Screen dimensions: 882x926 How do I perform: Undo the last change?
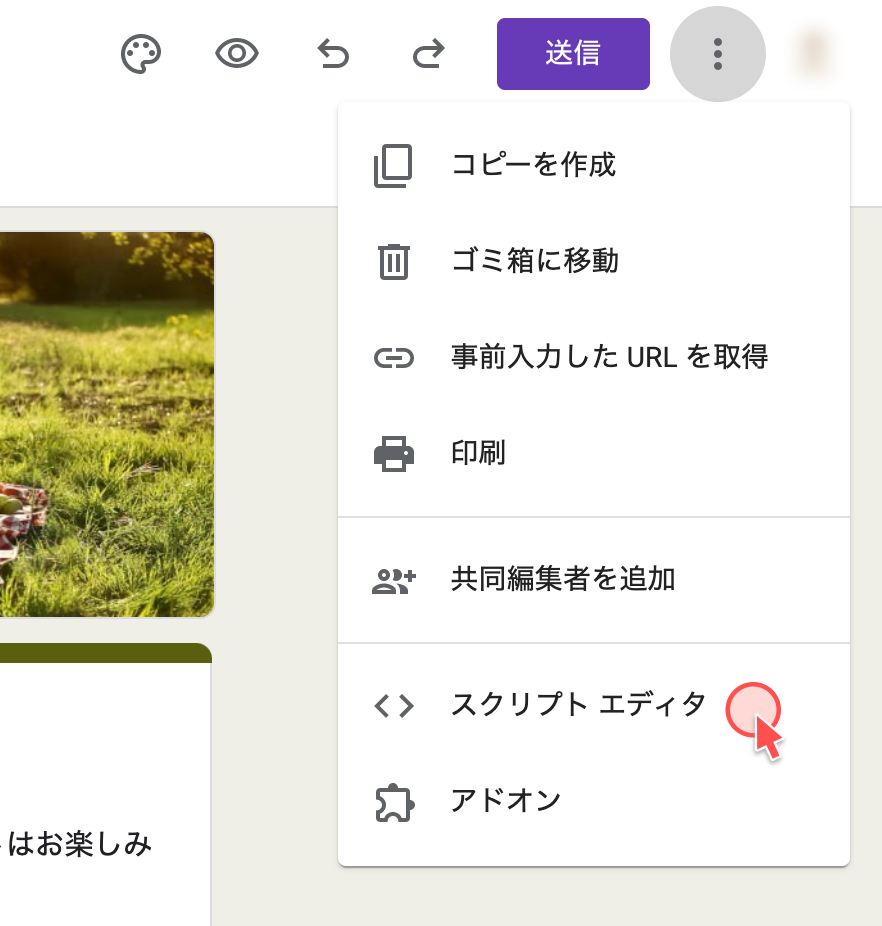pyautogui.click(x=333, y=54)
